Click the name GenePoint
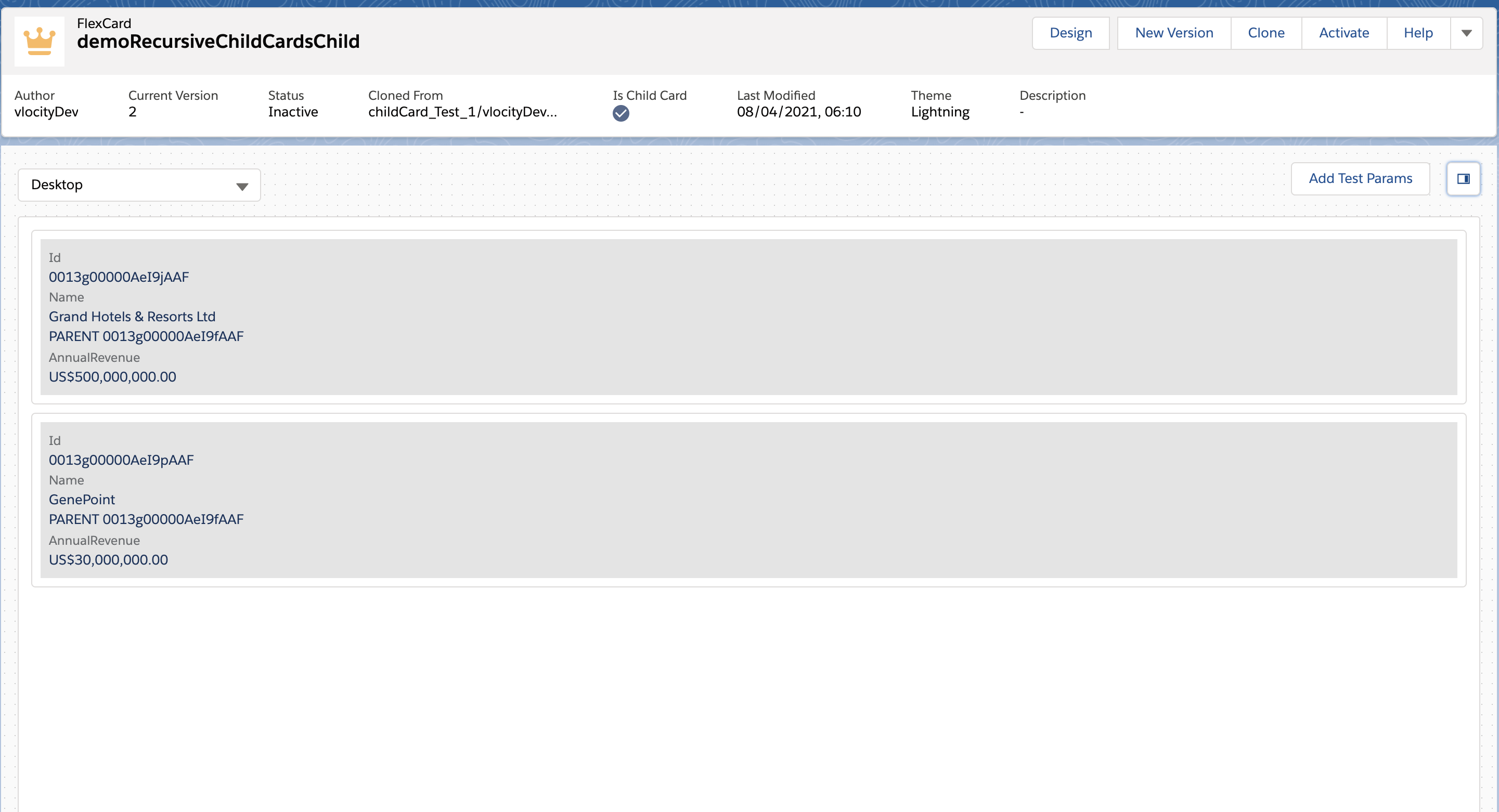Screen dimensions: 1499x812 82,500
